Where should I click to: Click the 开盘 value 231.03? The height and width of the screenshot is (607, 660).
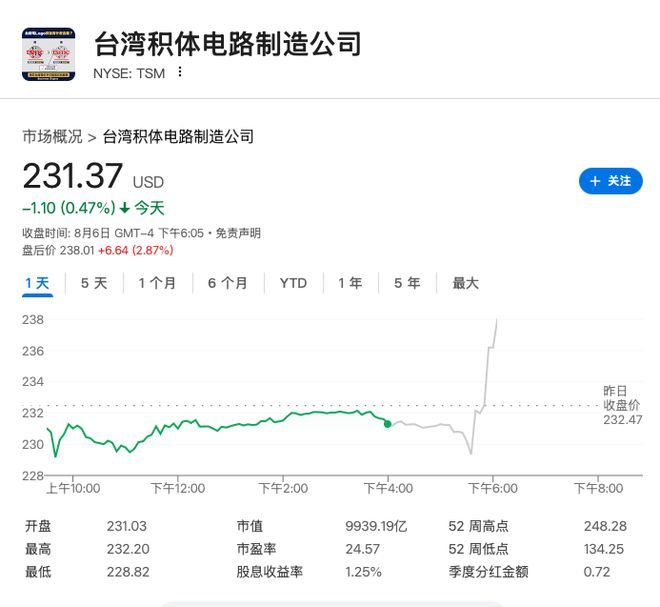click(x=126, y=526)
